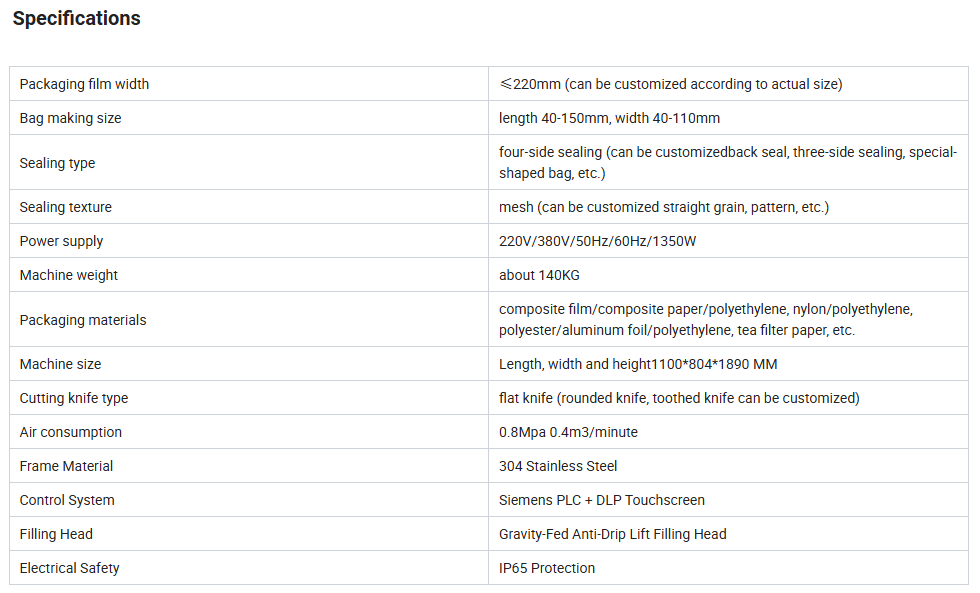Click the Packaging materials label
Screen dimensions: 980x593
[83, 320]
